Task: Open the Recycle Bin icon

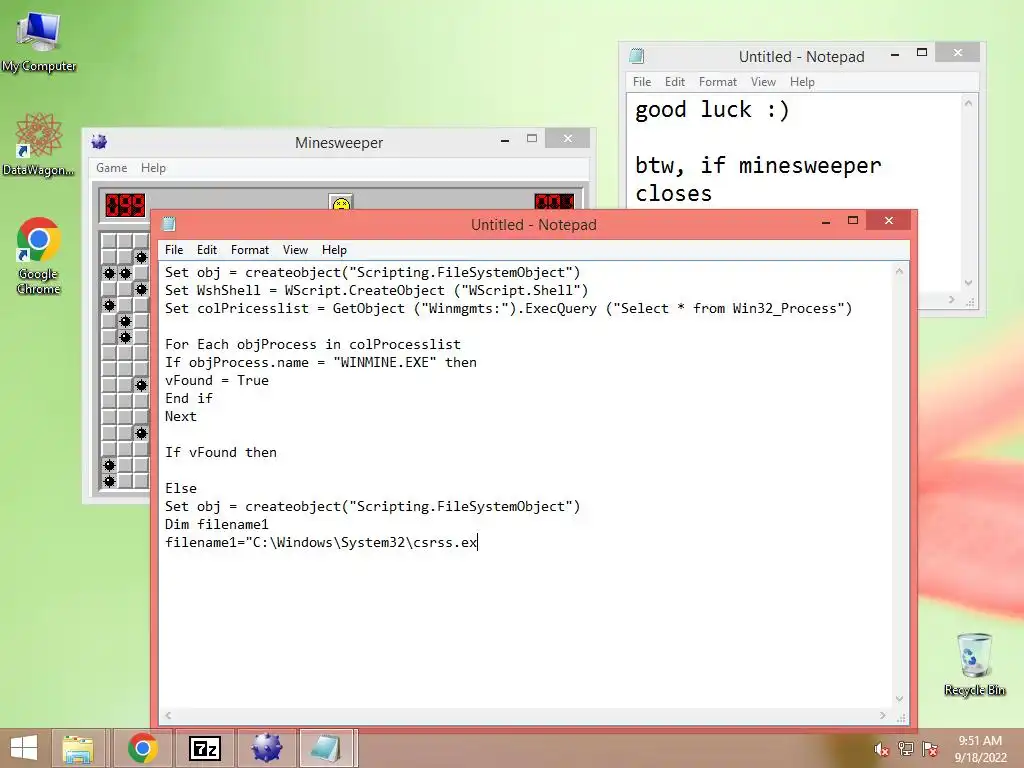Action: [x=974, y=664]
